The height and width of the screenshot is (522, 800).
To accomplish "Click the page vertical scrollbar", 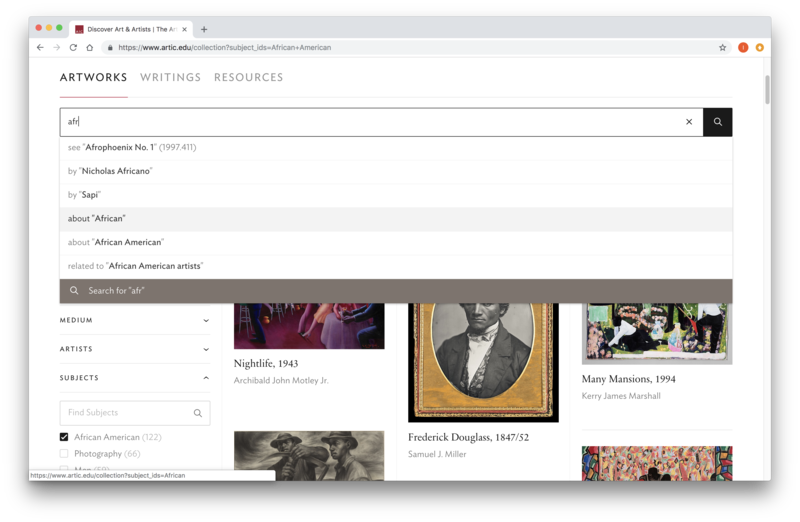I will click(x=767, y=89).
